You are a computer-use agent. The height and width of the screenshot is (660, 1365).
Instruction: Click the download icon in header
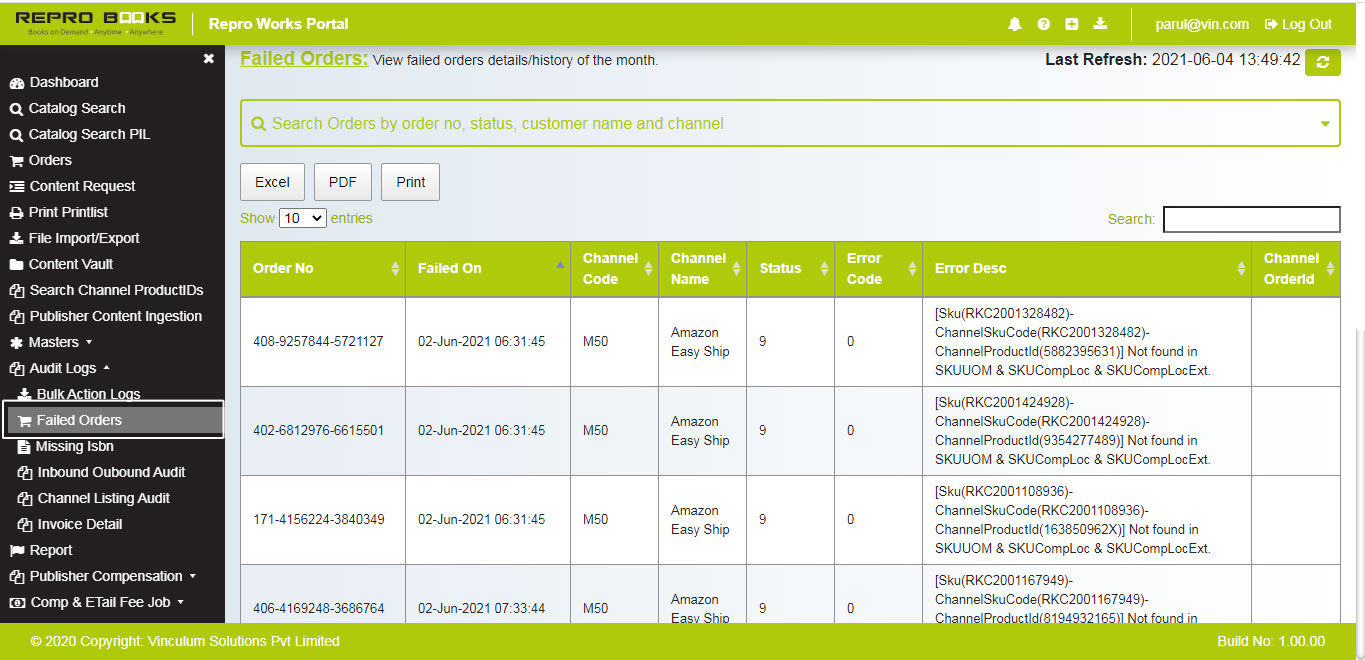[1100, 24]
